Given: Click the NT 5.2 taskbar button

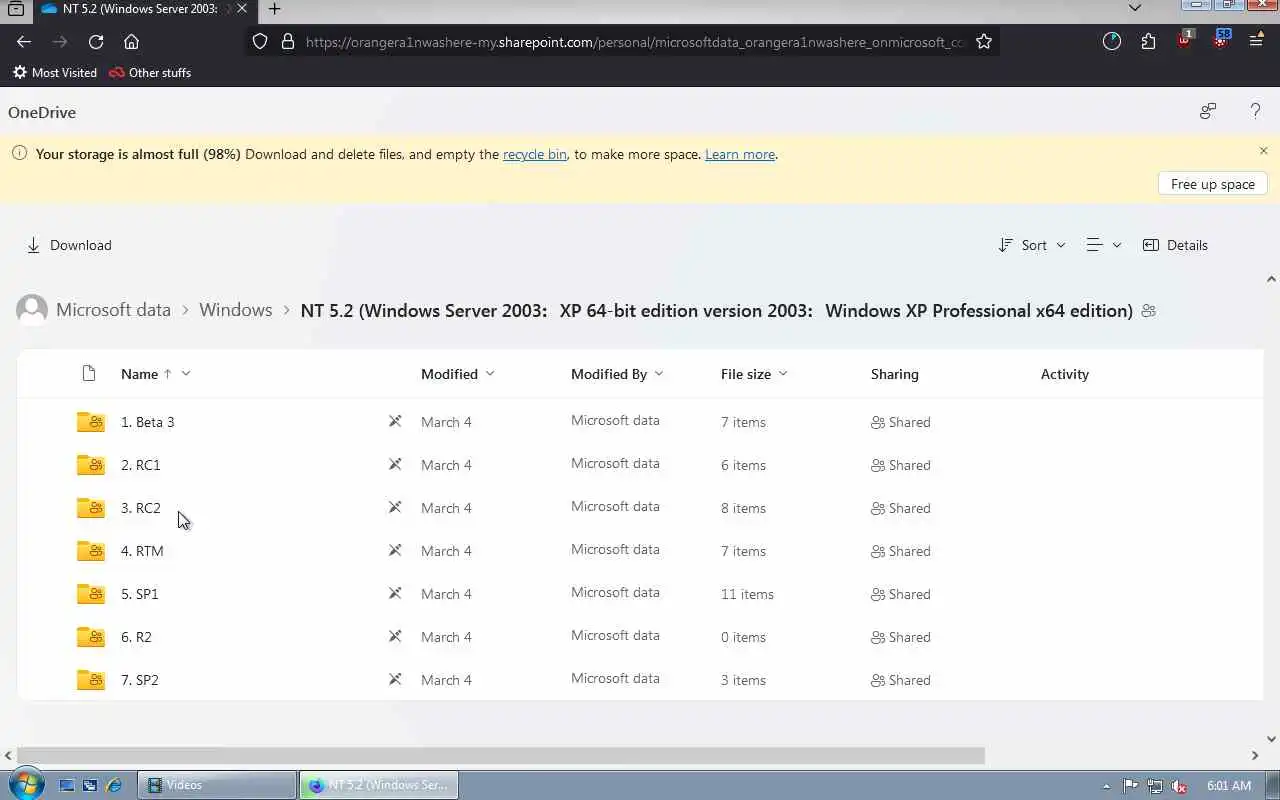Looking at the screenshot, I should [x=379, y=785].
